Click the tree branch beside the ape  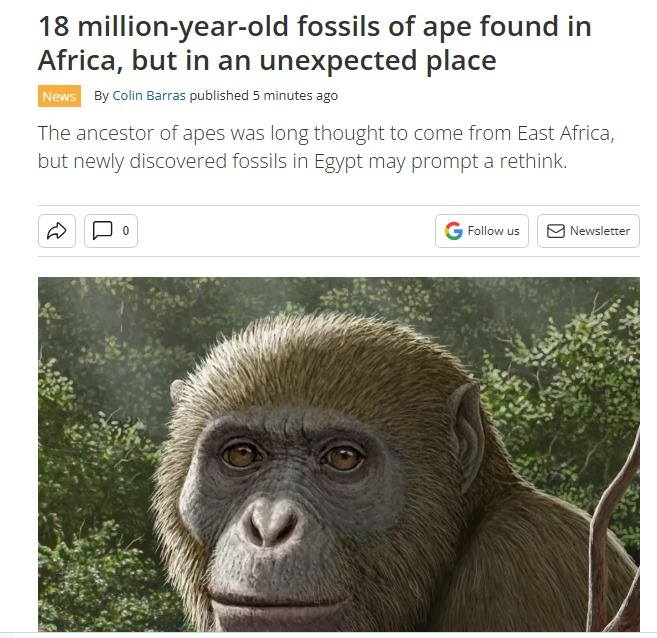[611, 530]
